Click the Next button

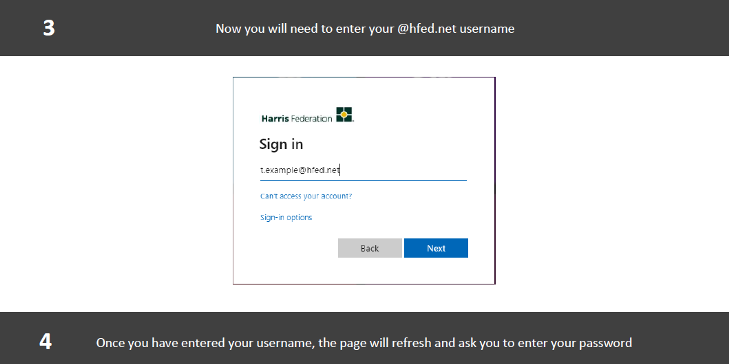(436, 248)
